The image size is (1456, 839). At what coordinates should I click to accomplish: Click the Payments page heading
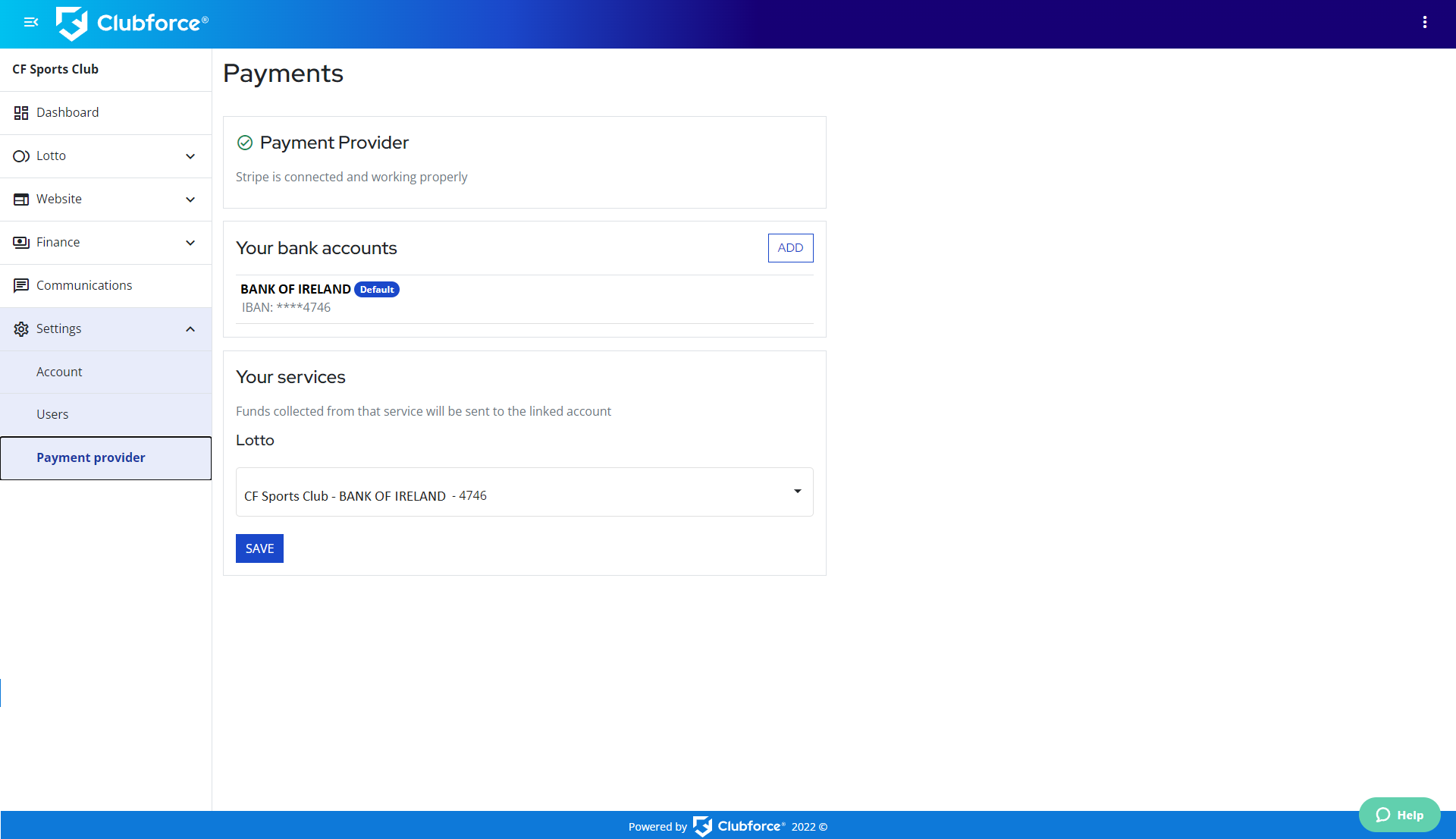pos(283,74)
